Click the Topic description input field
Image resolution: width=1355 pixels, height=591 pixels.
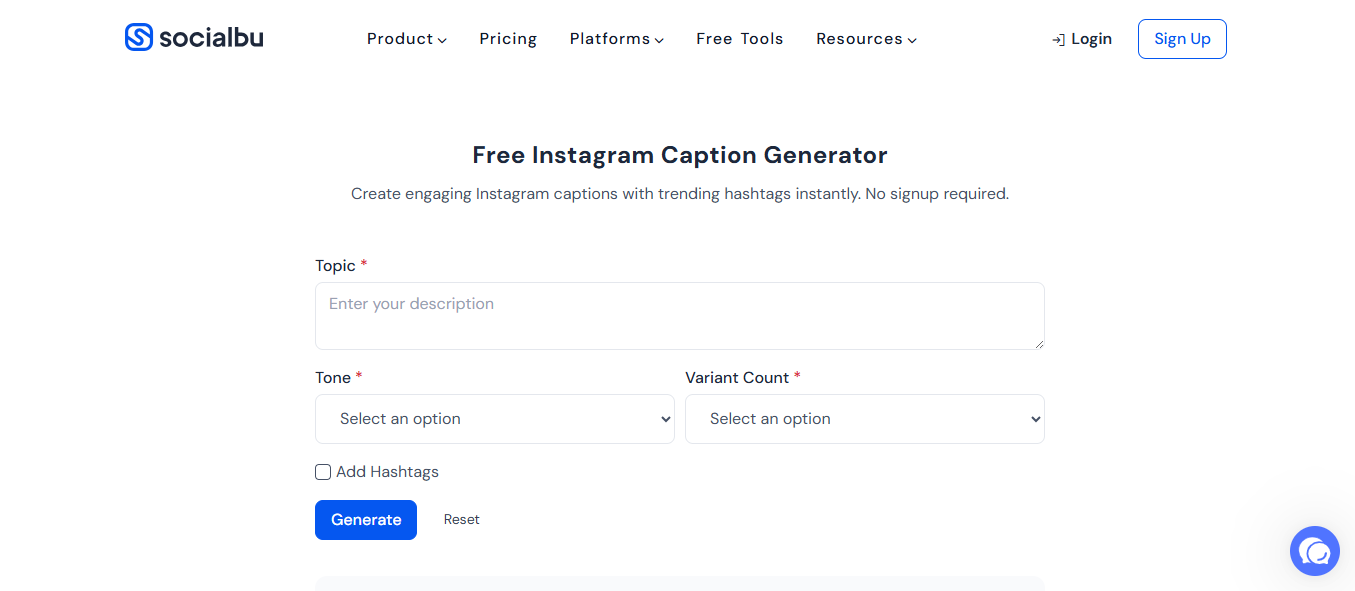pyautogui.click(x=679, y=315)
